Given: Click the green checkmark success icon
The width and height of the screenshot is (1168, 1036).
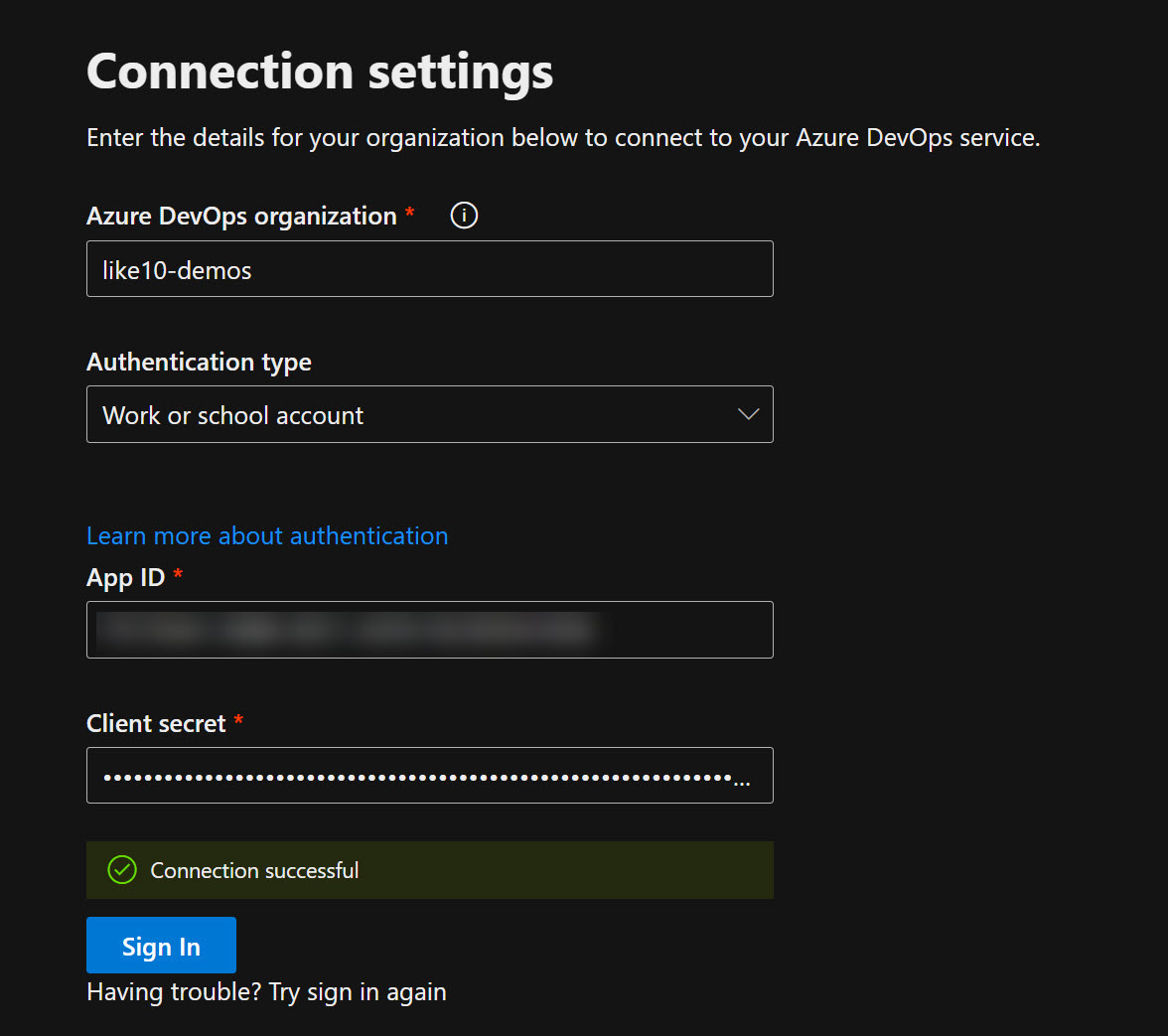Looking at the screenshot, I should coord(121,870).
